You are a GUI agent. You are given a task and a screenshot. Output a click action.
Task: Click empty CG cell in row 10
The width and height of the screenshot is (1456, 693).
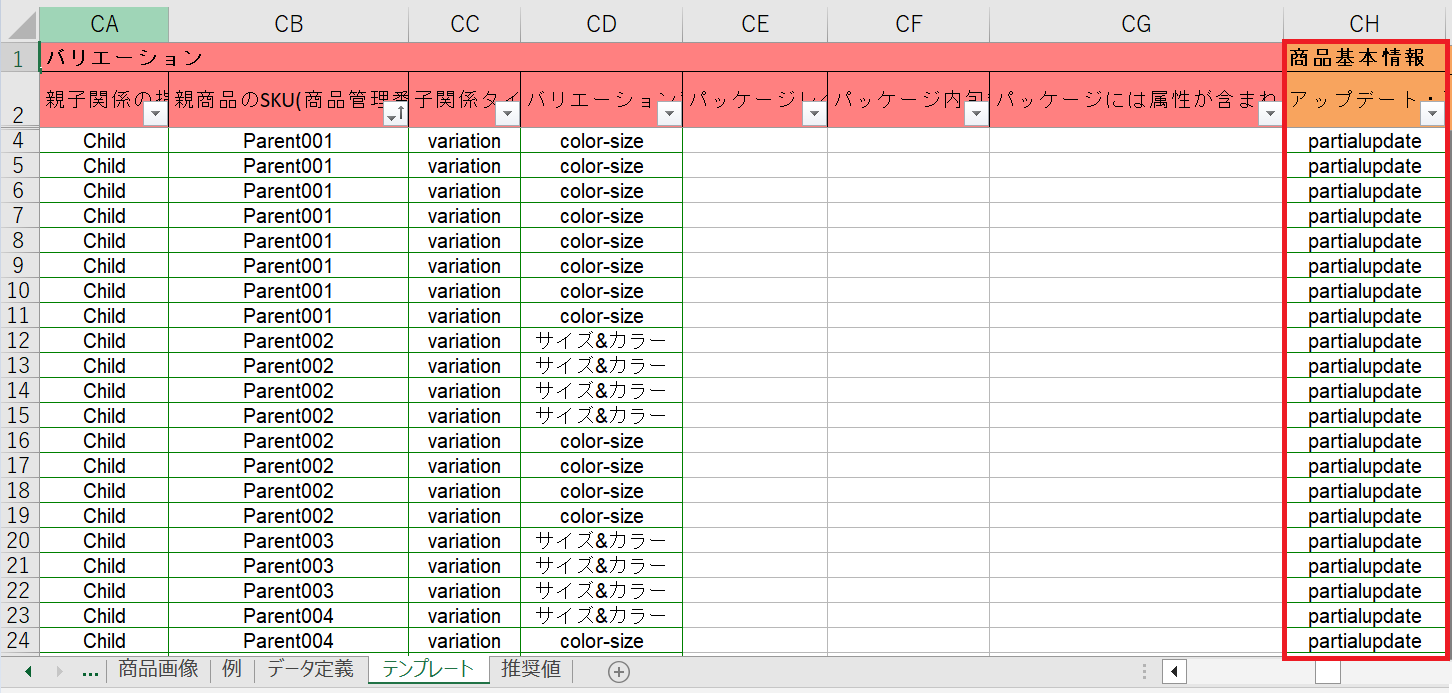1136,291
